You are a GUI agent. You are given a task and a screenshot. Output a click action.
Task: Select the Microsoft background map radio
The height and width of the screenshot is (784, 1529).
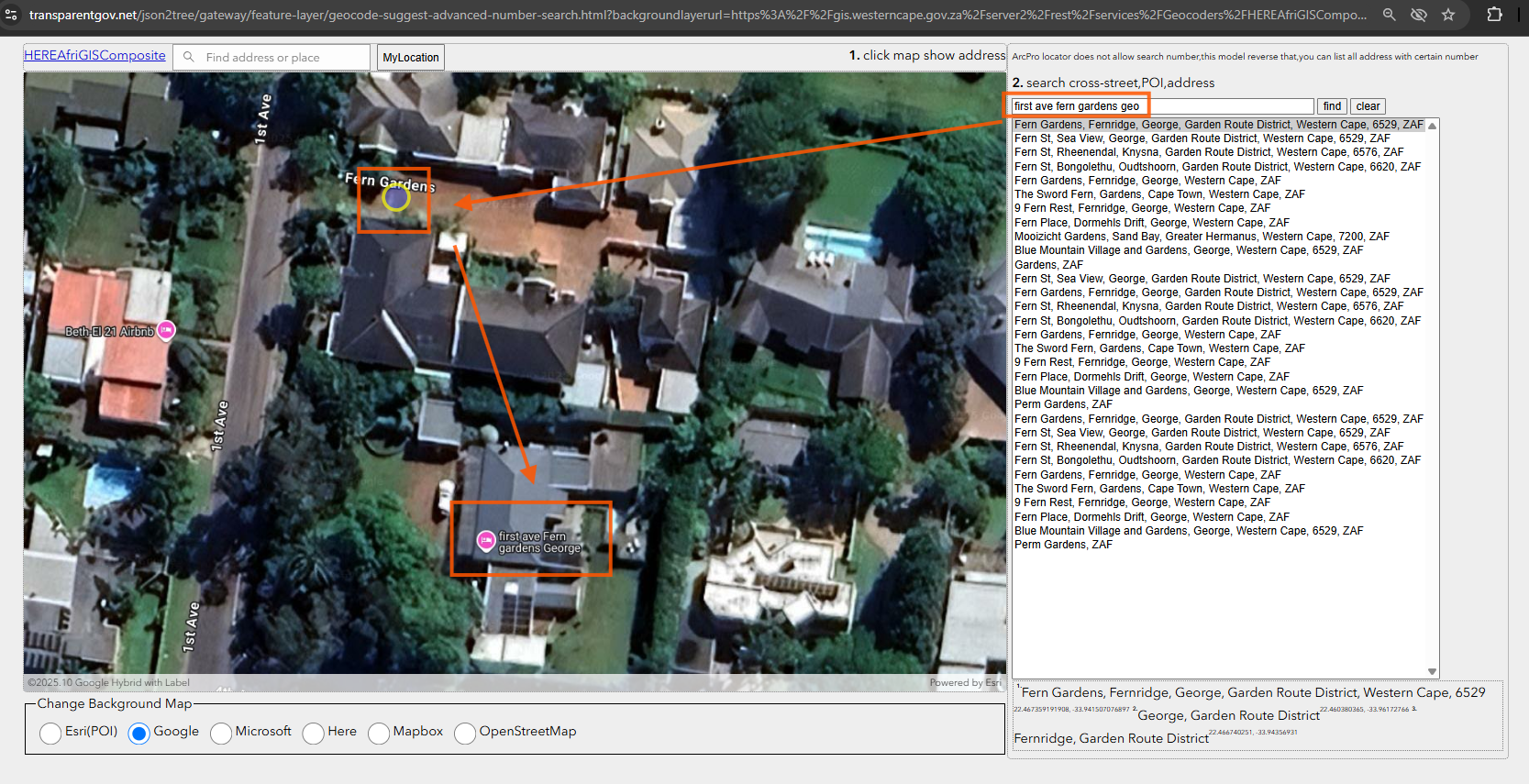coord(221,733)
